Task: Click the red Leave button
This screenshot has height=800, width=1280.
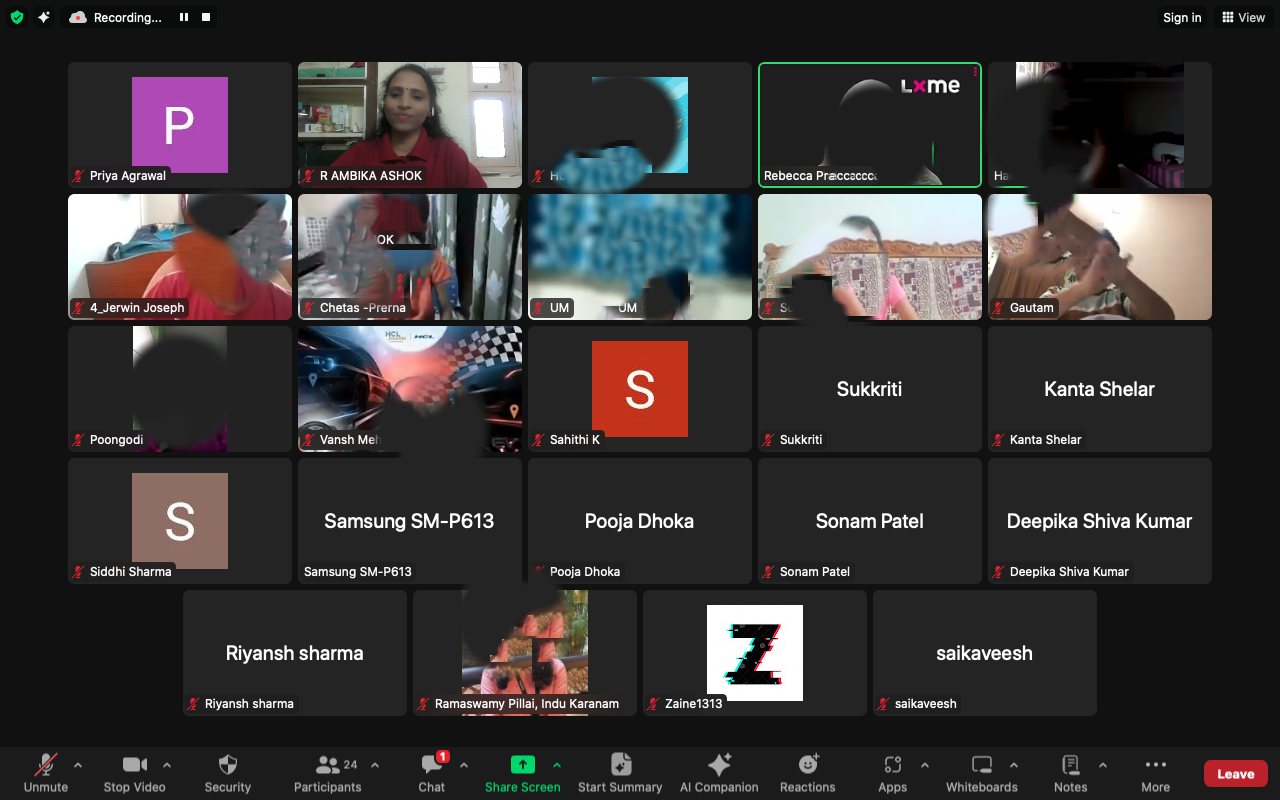Action: (1235, 774)
